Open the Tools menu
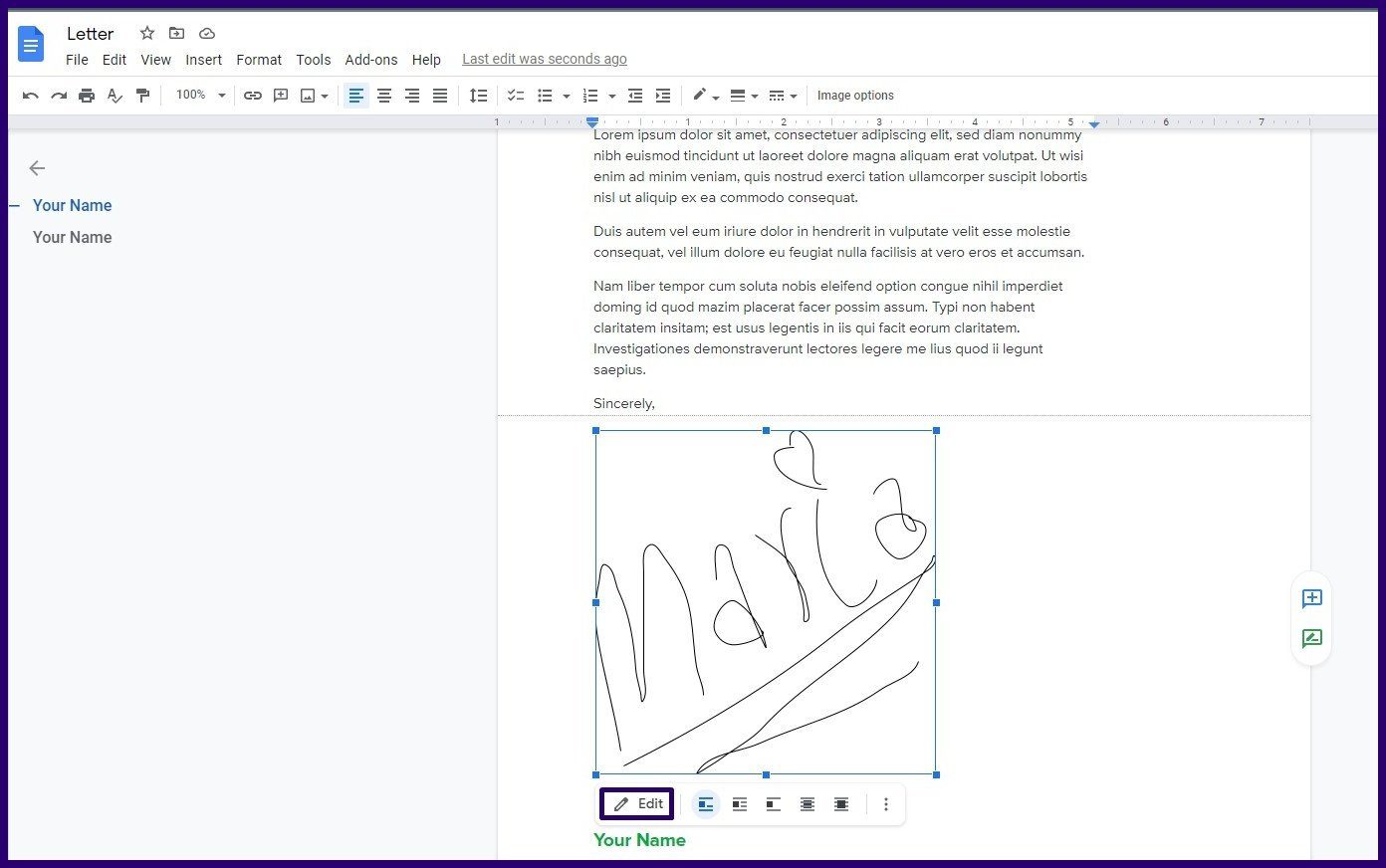The width and height of the screenshot is (1386, 868). click(314, 60)
